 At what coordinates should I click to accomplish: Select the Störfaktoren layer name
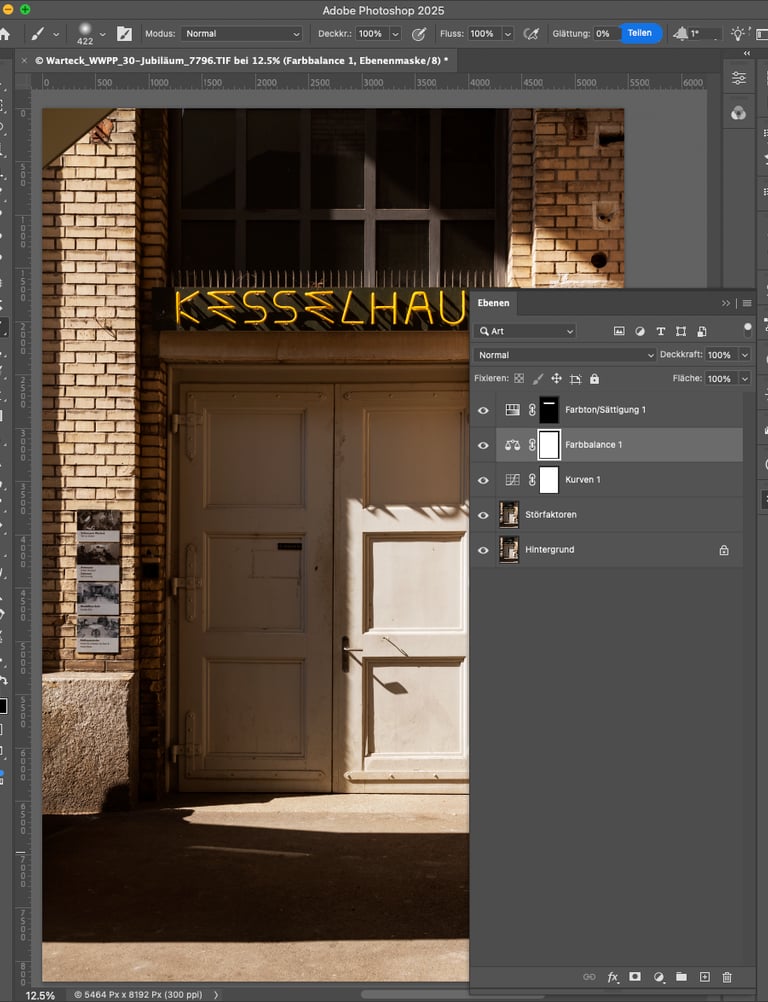click(551, 514)
